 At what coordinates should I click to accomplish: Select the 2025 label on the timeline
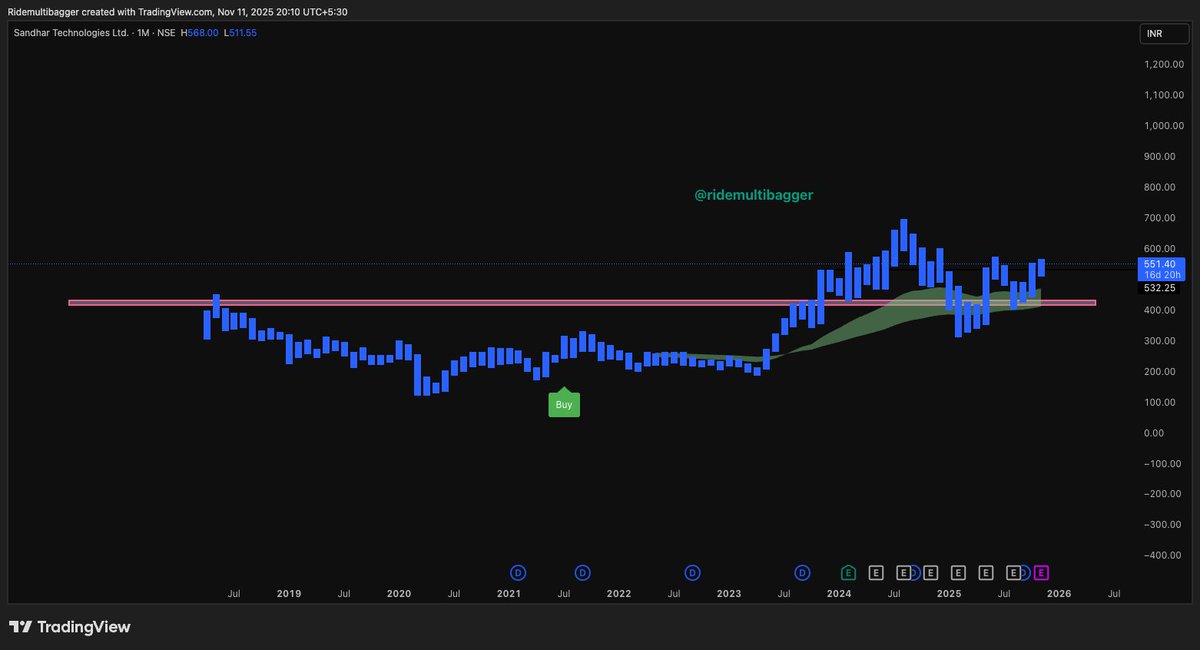coord(948,593)
